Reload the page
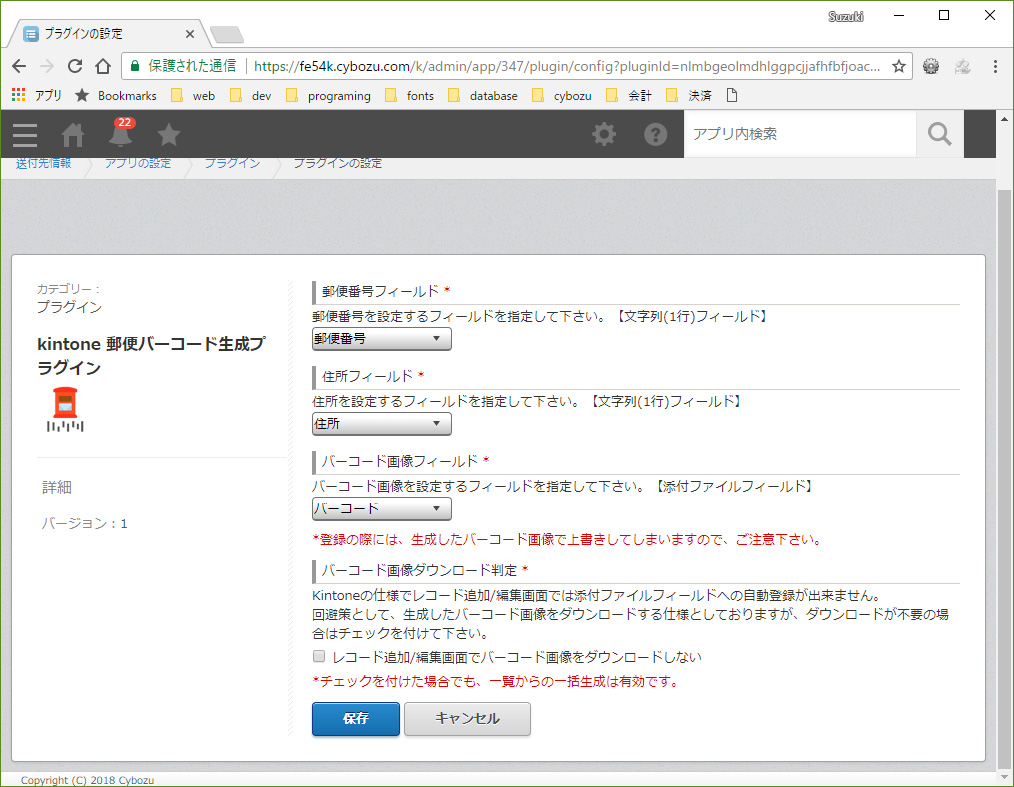The height and width of the screenshot is (787, 1014). [x=75, y=66]
